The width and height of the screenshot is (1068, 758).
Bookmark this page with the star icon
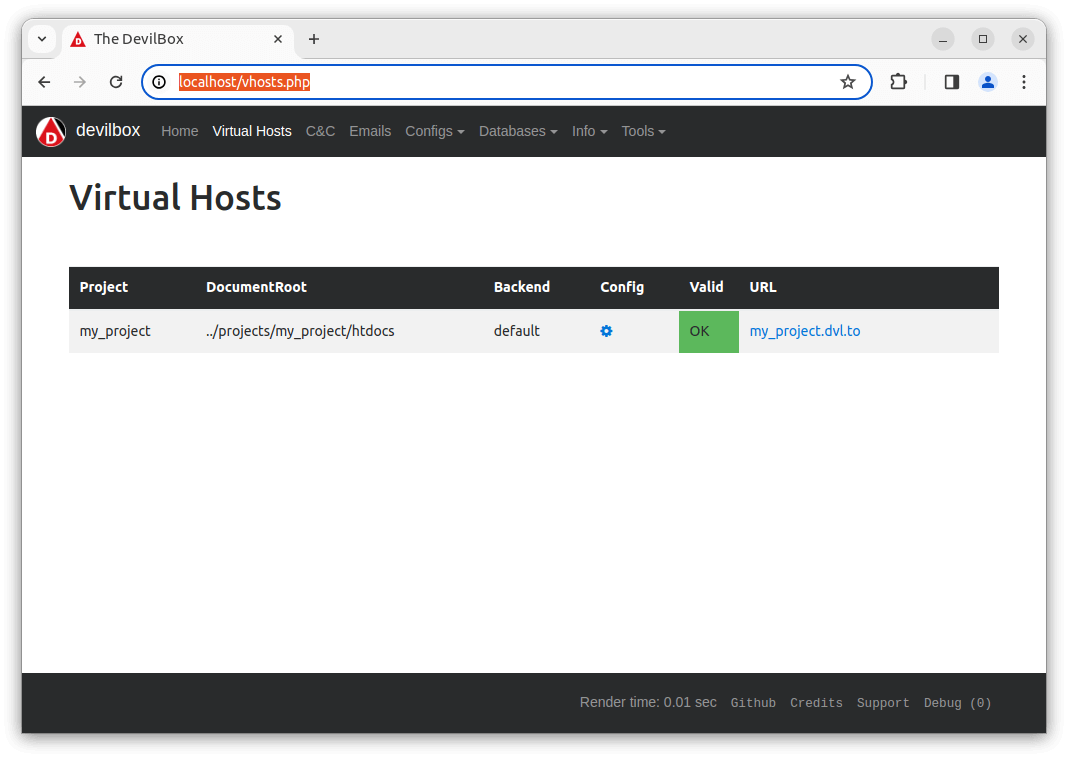pos(848,82)
